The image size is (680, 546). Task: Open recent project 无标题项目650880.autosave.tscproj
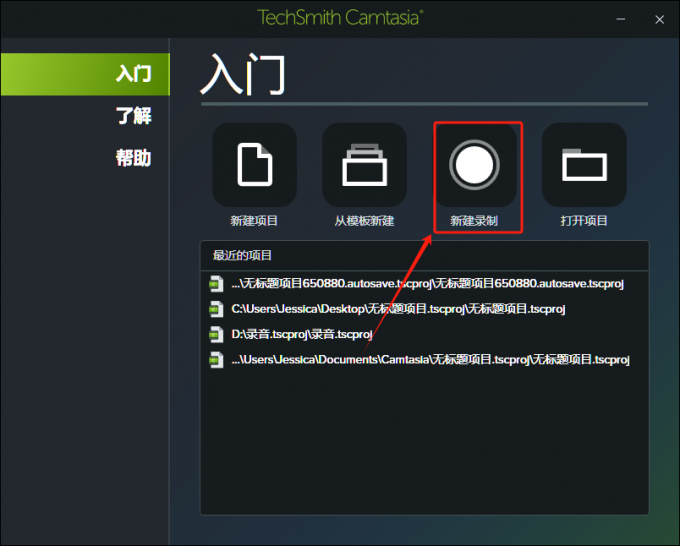(427, 284)
